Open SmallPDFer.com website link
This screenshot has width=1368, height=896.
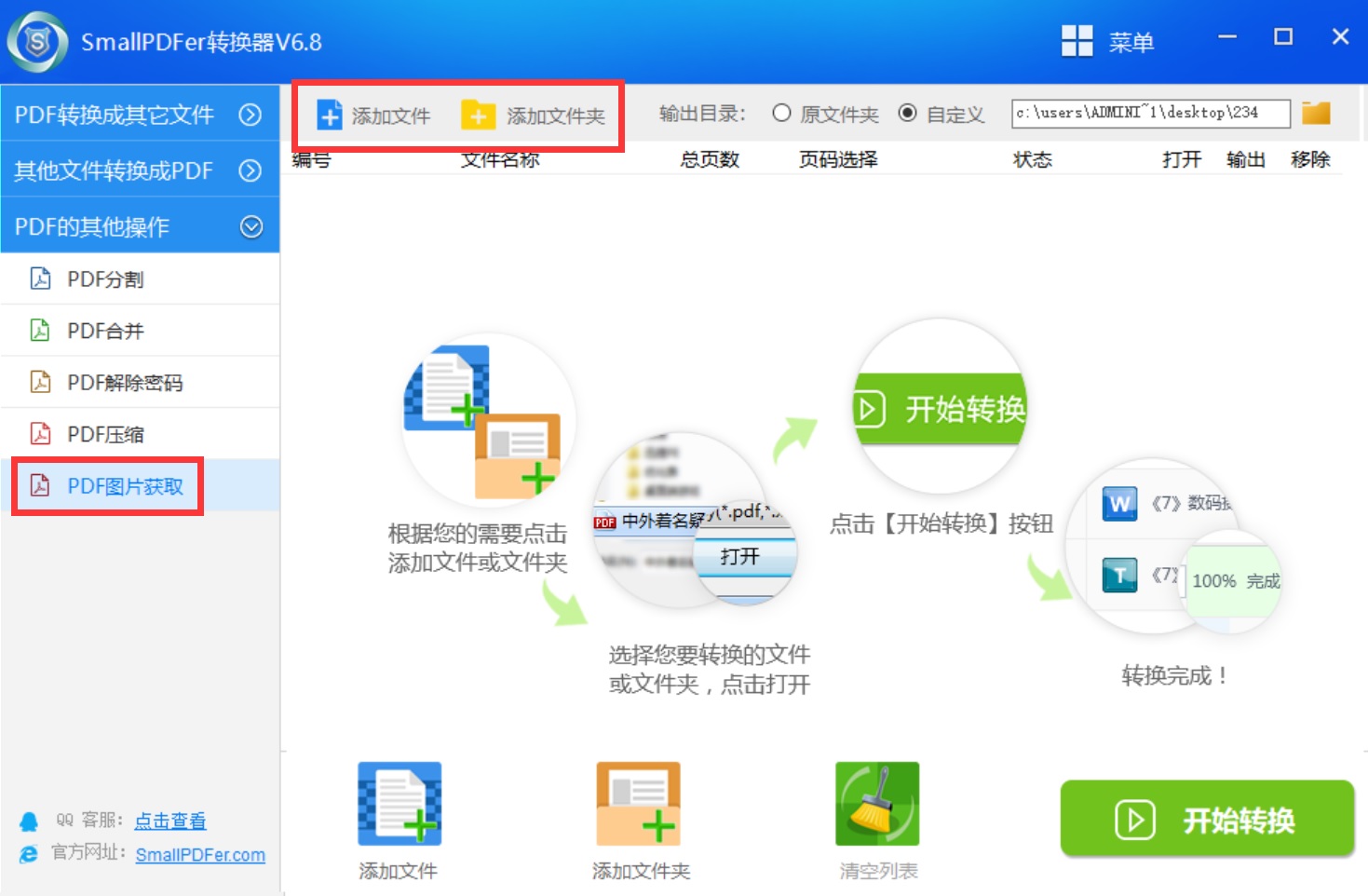[x=200, y=855]
